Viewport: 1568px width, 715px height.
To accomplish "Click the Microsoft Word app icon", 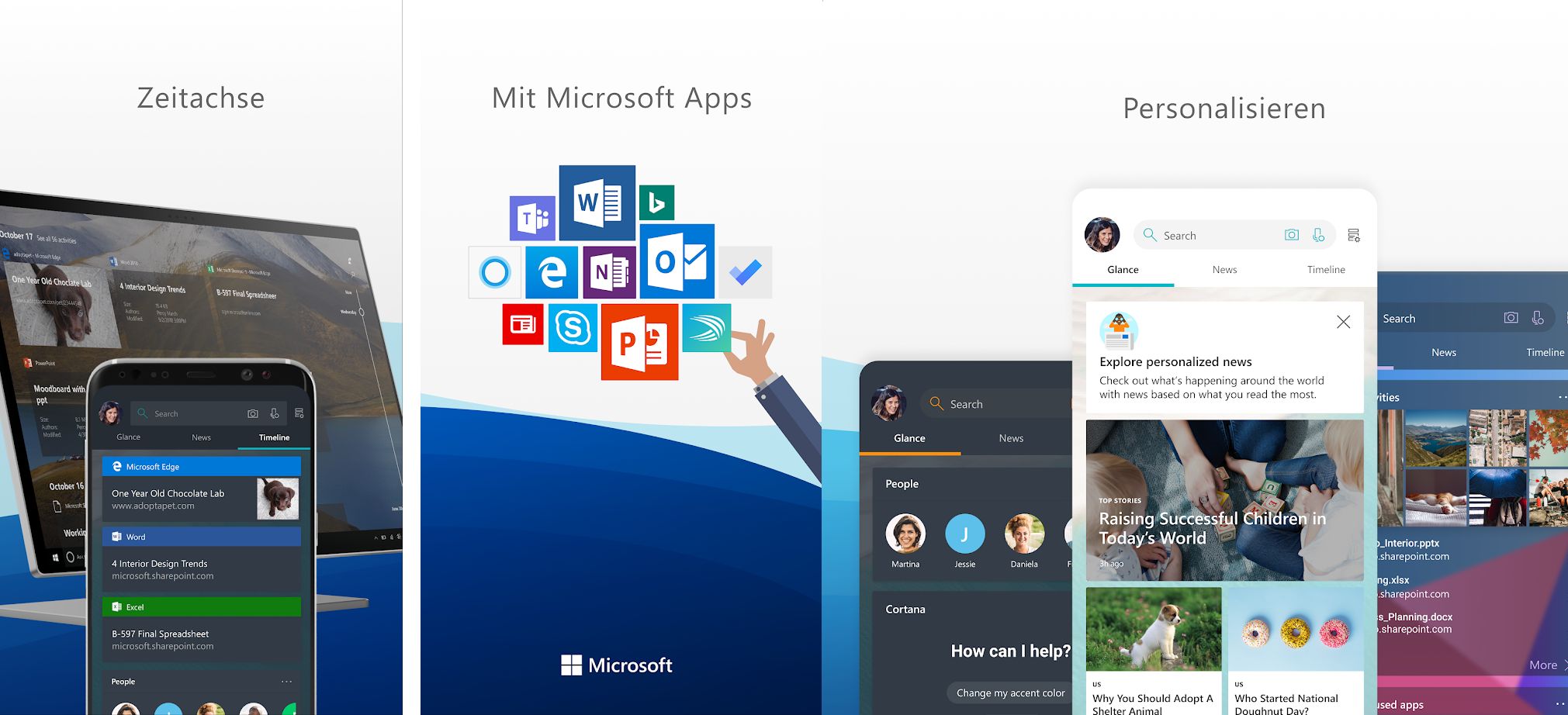I will pyautogui.click(x=597, y=202).
